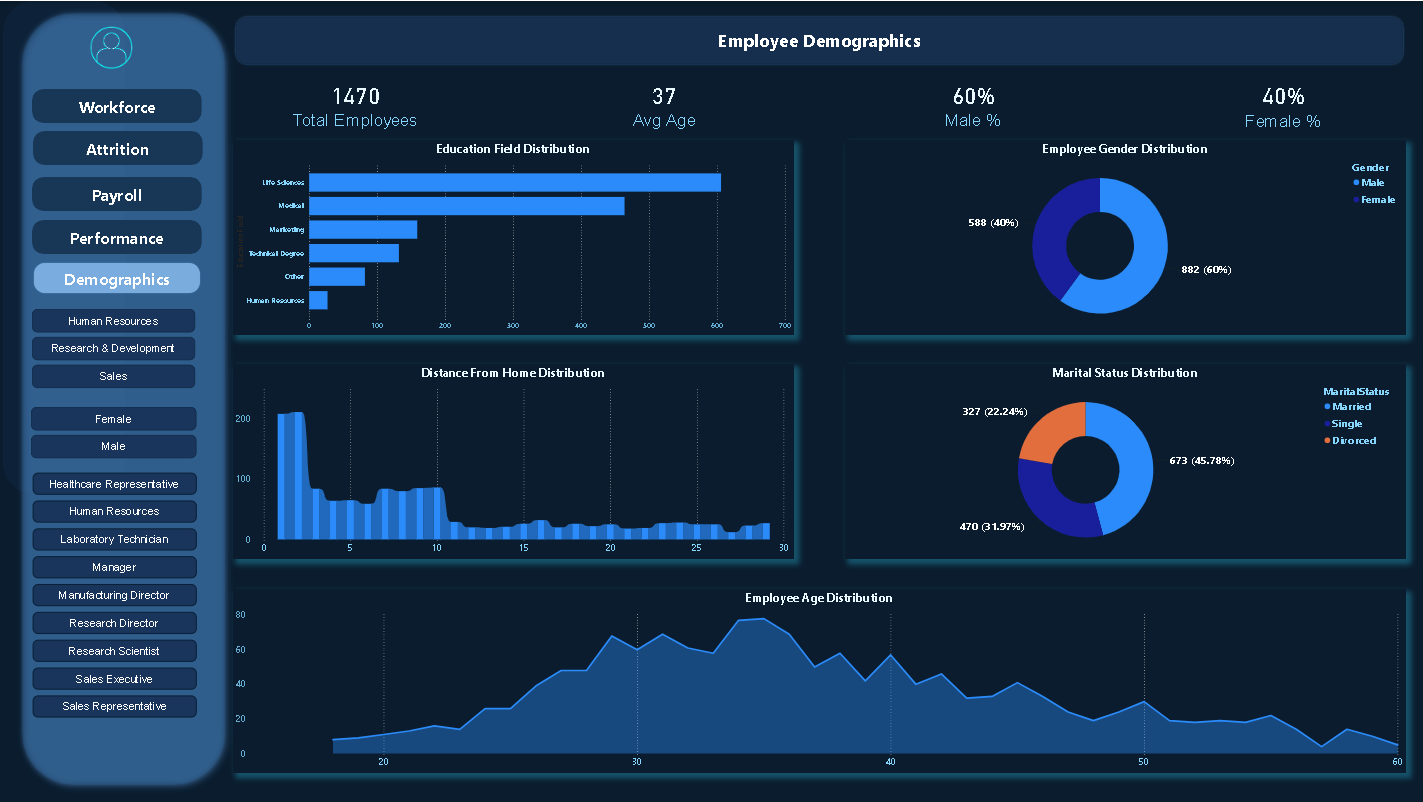Choose the Sales Representative role filter

click(x=114, y=706)
